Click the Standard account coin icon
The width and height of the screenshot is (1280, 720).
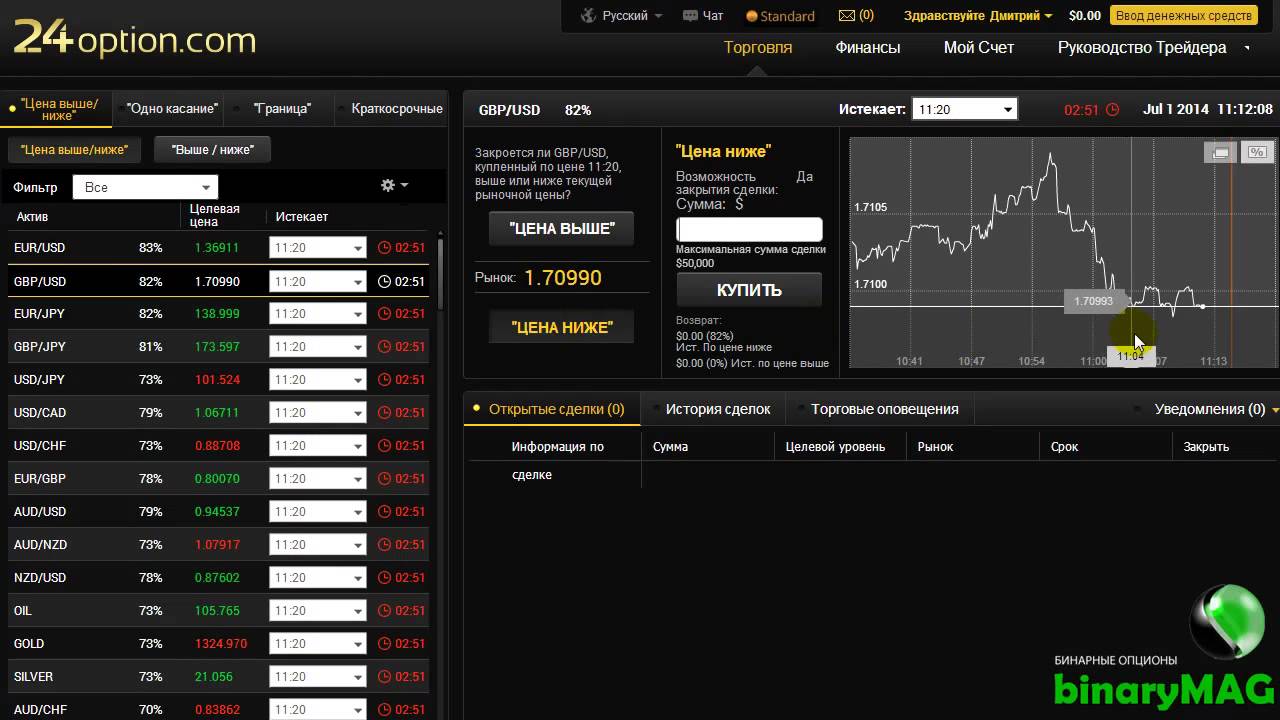coord(752,16)
